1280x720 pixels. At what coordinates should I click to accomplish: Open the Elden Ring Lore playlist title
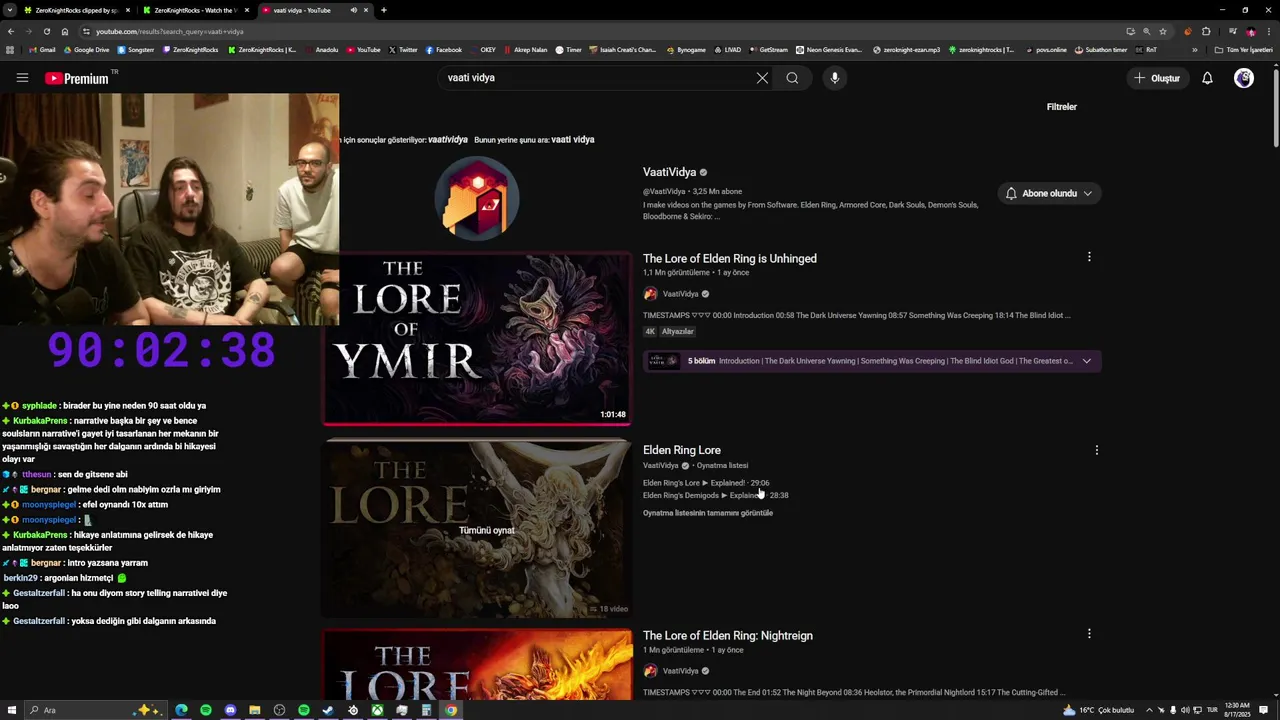[682, 450]
